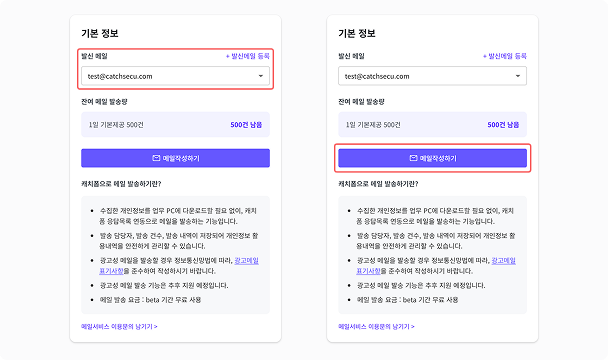
Task: Click 메일작성하기 button in left card
Action: pos(175,158)
